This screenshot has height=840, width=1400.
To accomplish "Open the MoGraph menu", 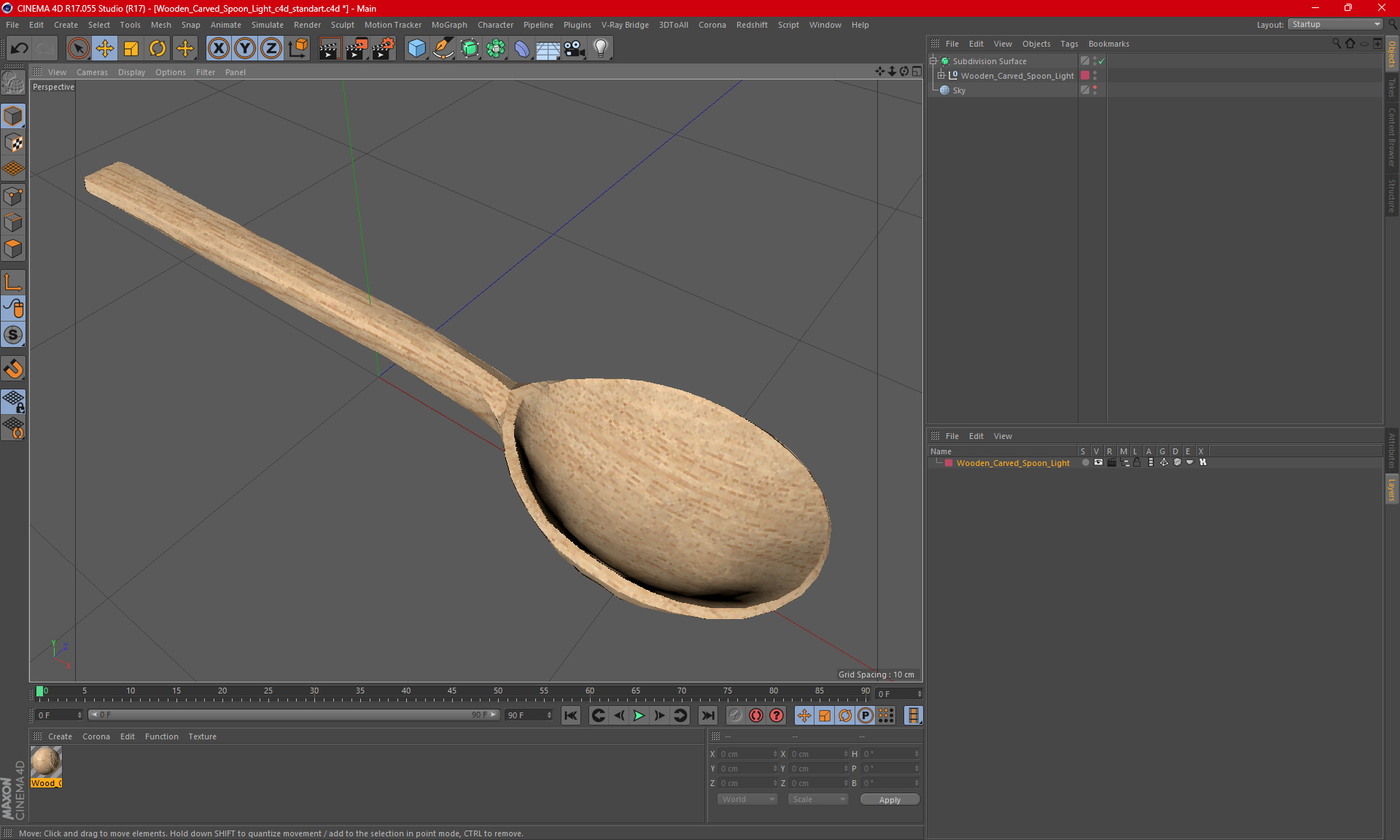I will pos(449,25).
